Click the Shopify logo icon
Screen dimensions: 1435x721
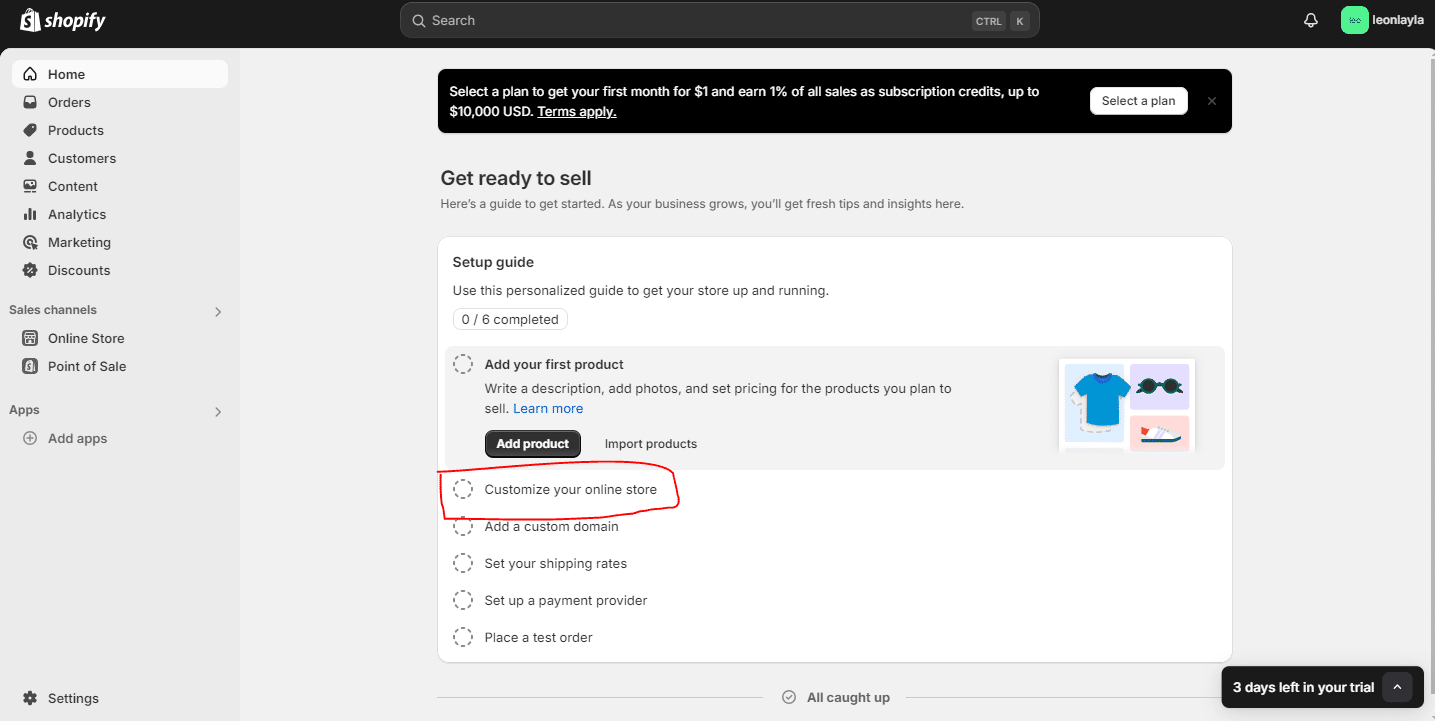click(x=30, y=20)
